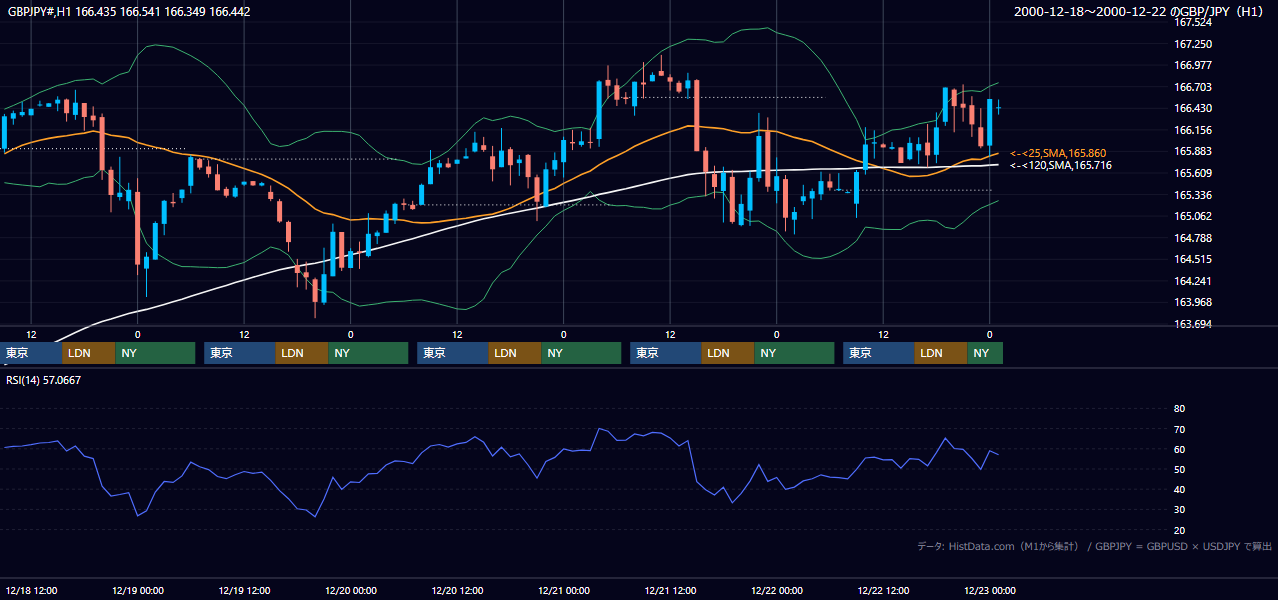Click the 12/22 12:00 time axis label

[883, 591]
